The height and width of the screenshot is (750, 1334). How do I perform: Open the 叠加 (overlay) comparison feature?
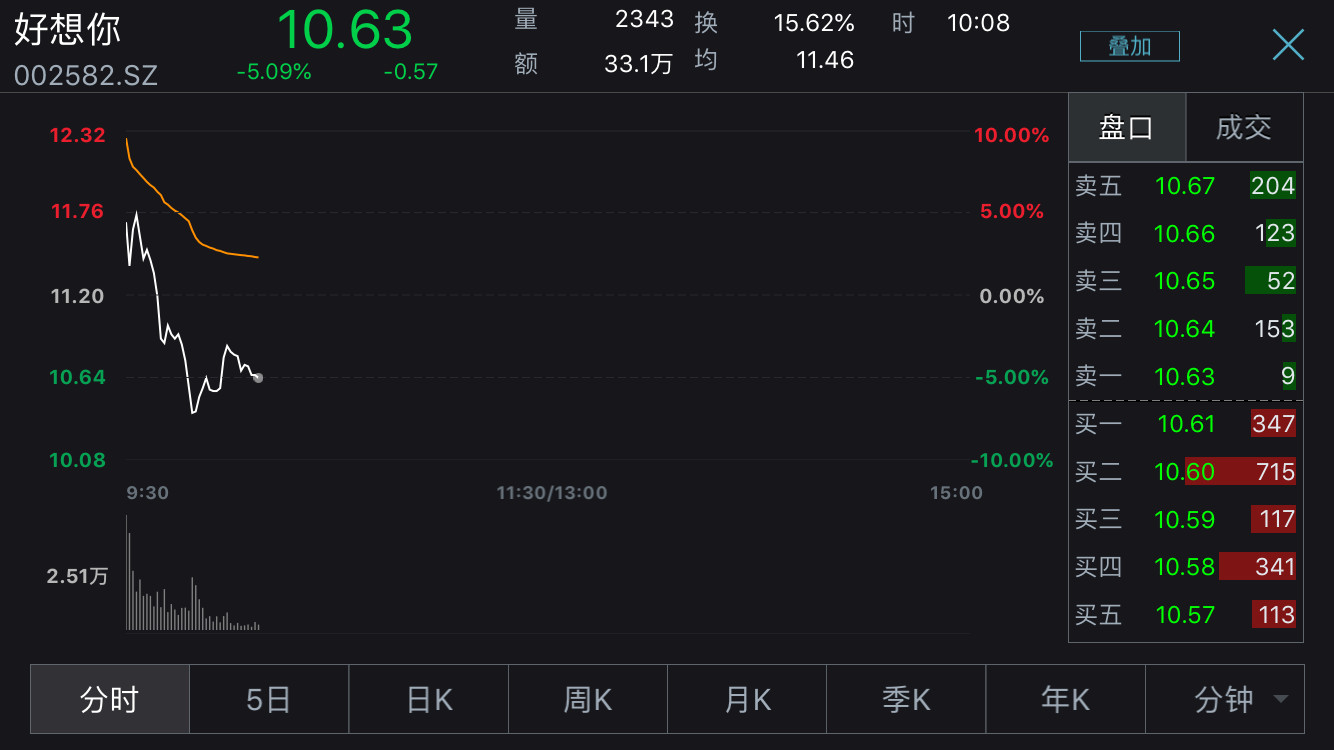pyautogui.click(x=1129, y=45)
